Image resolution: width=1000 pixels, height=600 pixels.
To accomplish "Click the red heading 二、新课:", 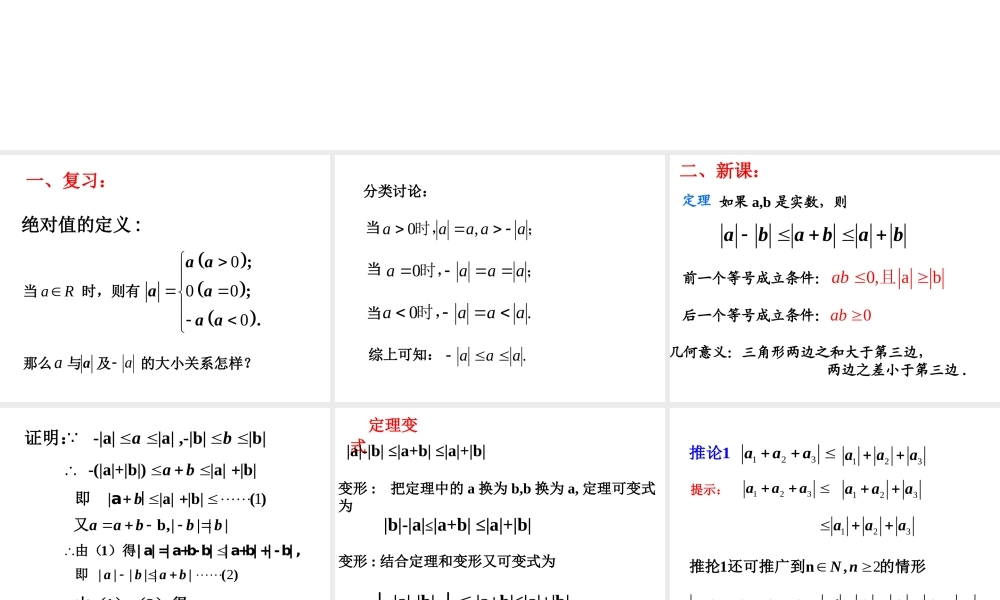I will click(x=719, y=171).
